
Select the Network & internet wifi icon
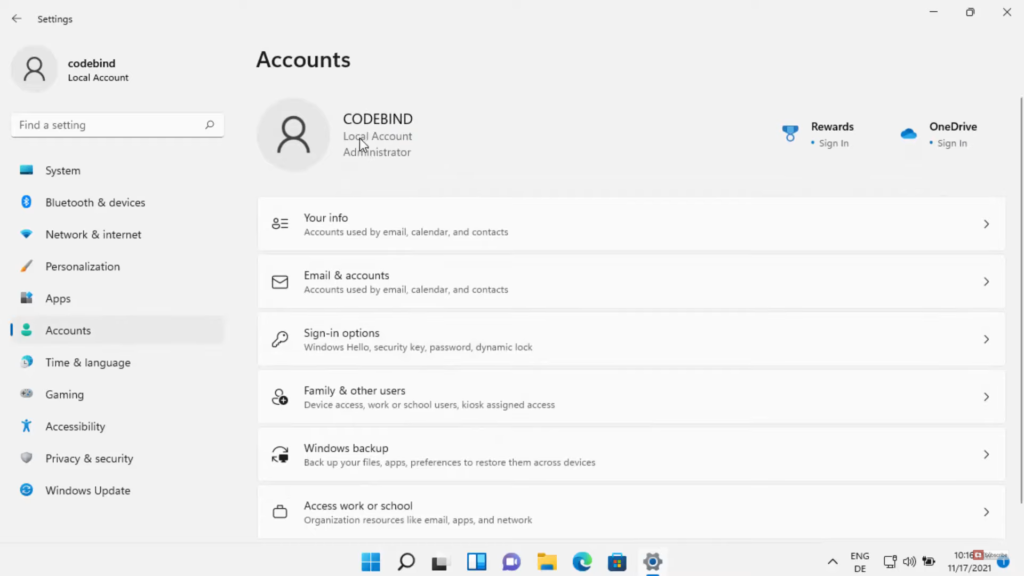(26, 234)
